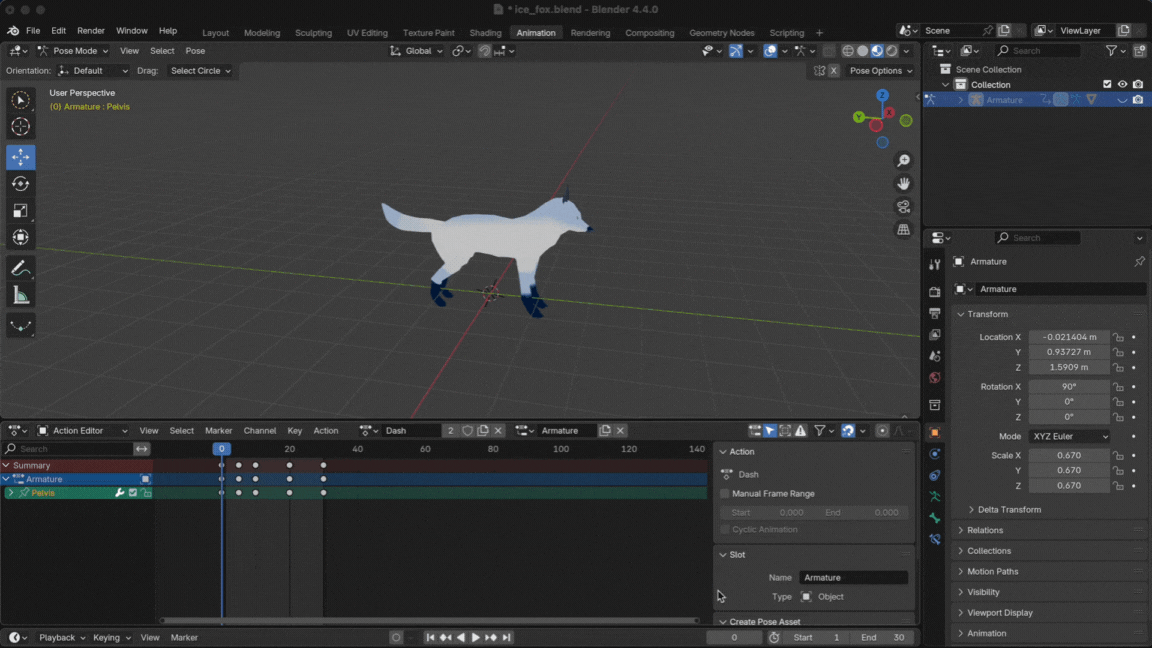
Task: Open the XYZ Euler rotation mode dropdown
Action: pyautogui.click(x=1069, y=436)
